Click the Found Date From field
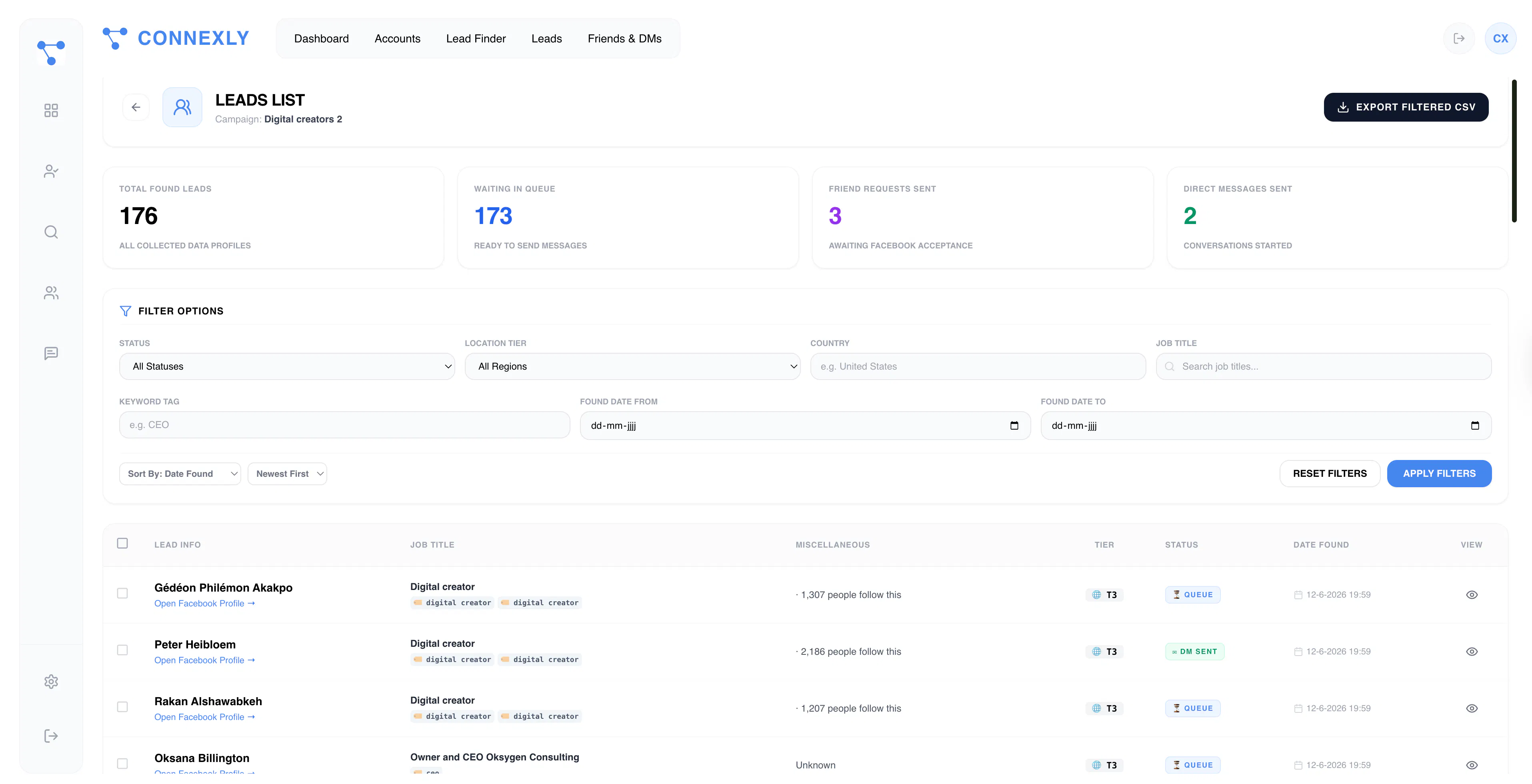Image resolution: width=1532 pixels, height=784 pixels. click(805, 425)
